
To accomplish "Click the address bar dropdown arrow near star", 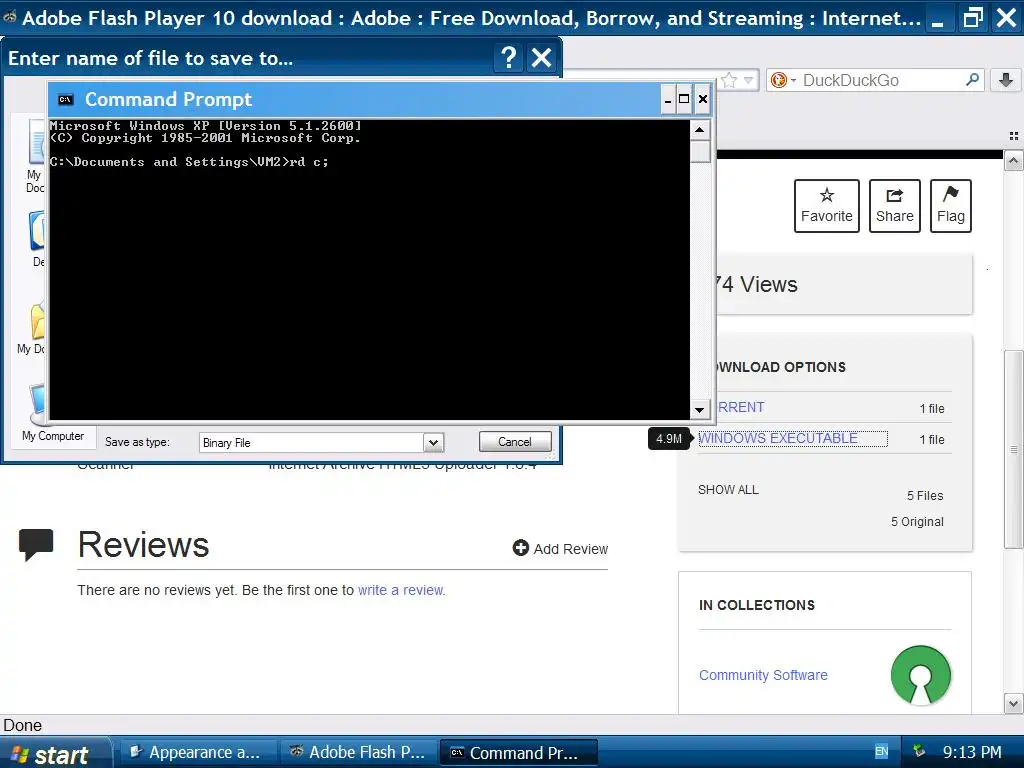I will (748, 80).
